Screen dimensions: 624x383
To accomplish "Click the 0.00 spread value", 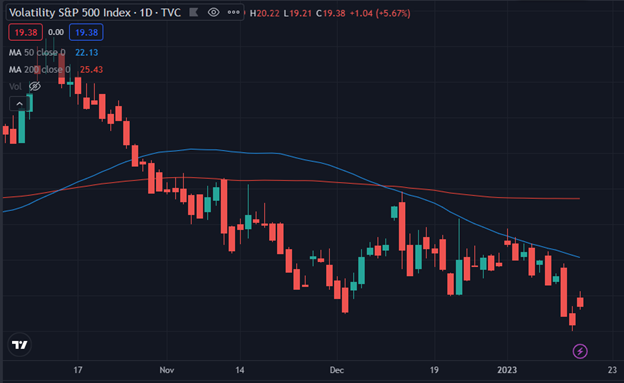I will pos(56,32).
